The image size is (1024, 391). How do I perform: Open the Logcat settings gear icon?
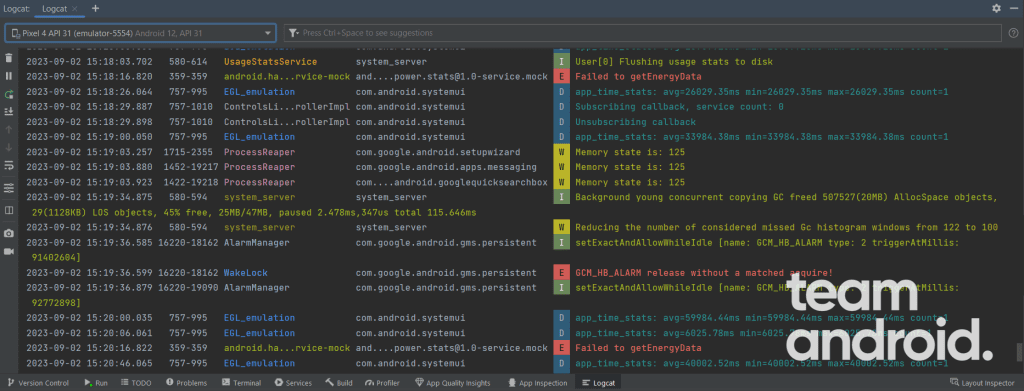click(996, 8)
